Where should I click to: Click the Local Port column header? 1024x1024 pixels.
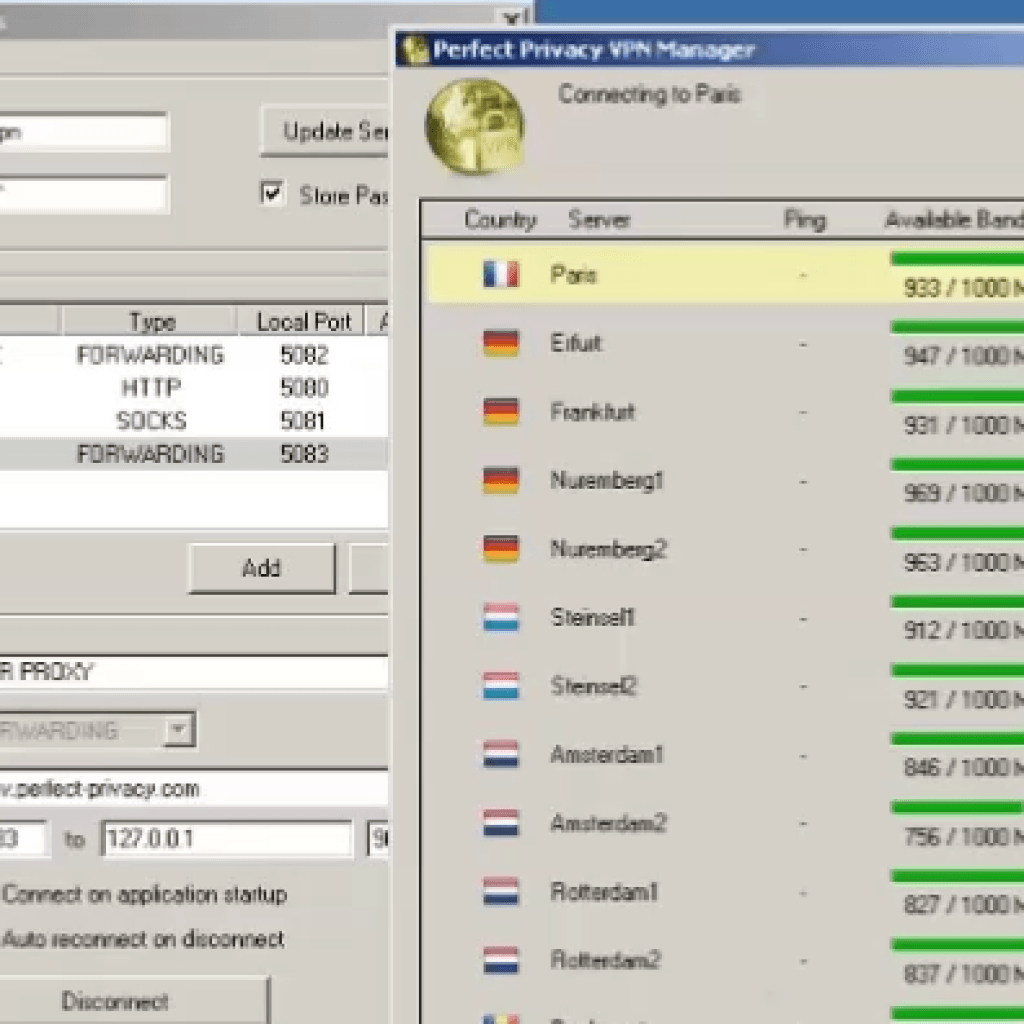302,321
